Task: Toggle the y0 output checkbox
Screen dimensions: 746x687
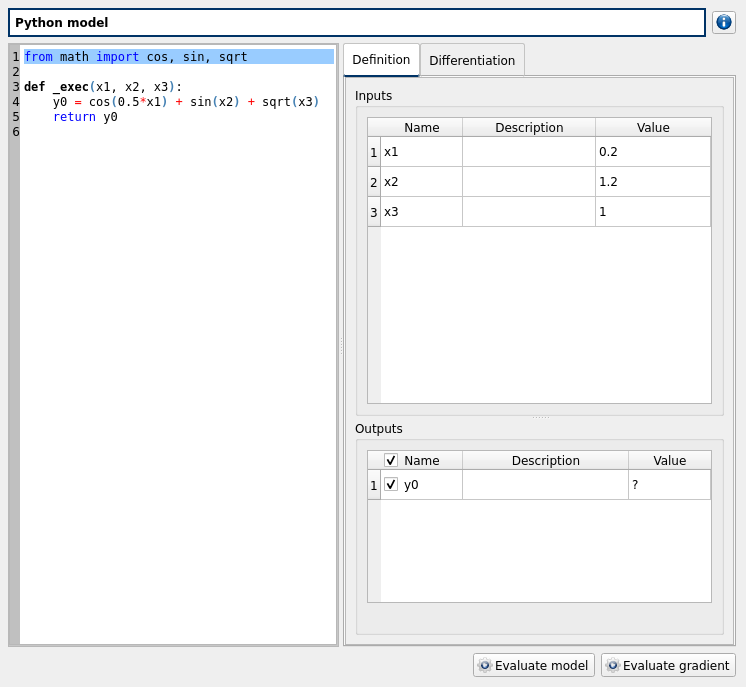Action: pyautogui.click(x=391, y=485)
